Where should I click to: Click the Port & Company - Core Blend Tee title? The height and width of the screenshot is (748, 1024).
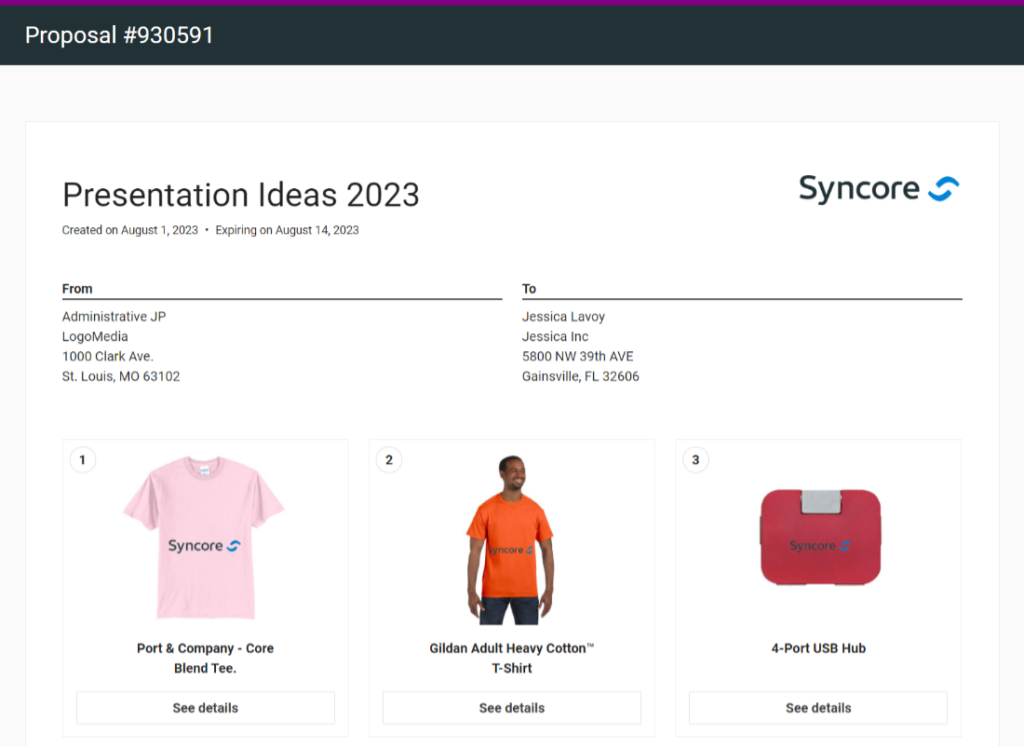point(205,658)
